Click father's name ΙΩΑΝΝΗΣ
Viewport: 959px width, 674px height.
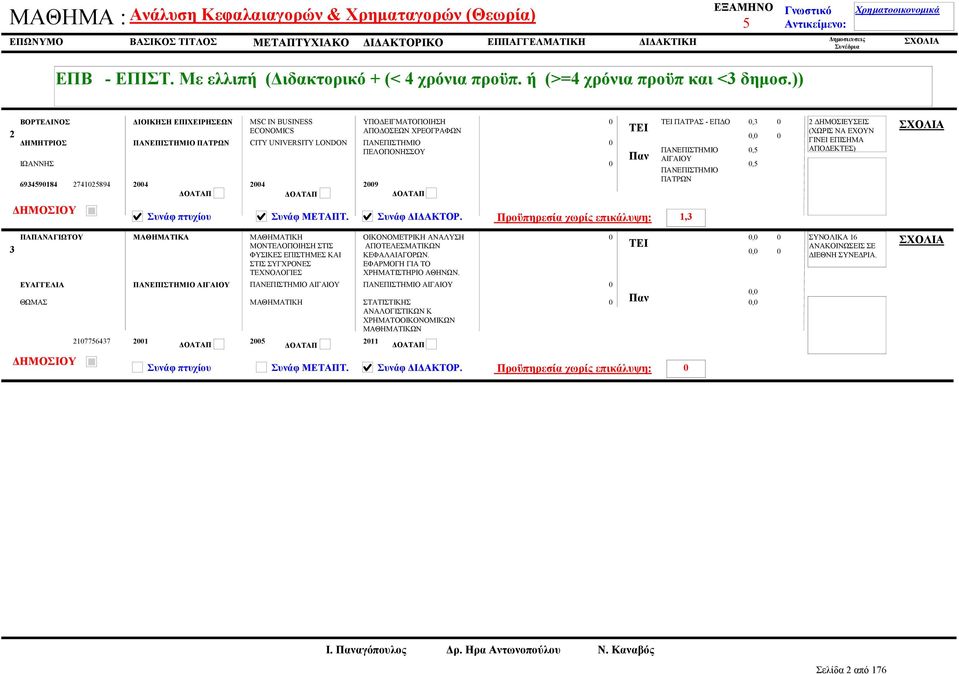click(x=37, y=164)
